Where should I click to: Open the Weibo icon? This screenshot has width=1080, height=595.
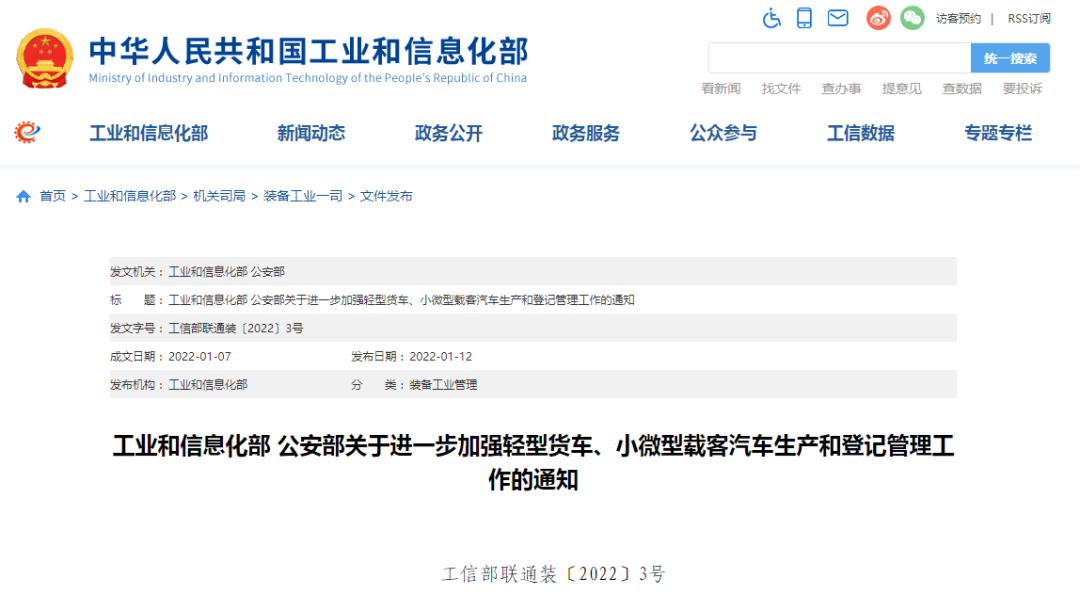878,18
